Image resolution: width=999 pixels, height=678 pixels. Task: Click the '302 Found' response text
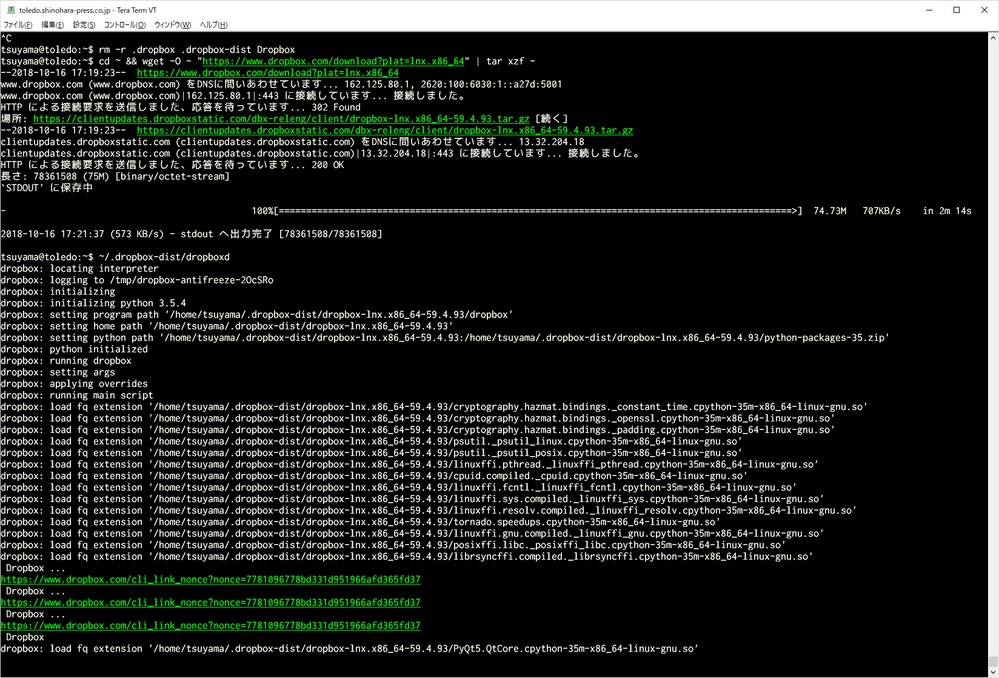(336, 107)
